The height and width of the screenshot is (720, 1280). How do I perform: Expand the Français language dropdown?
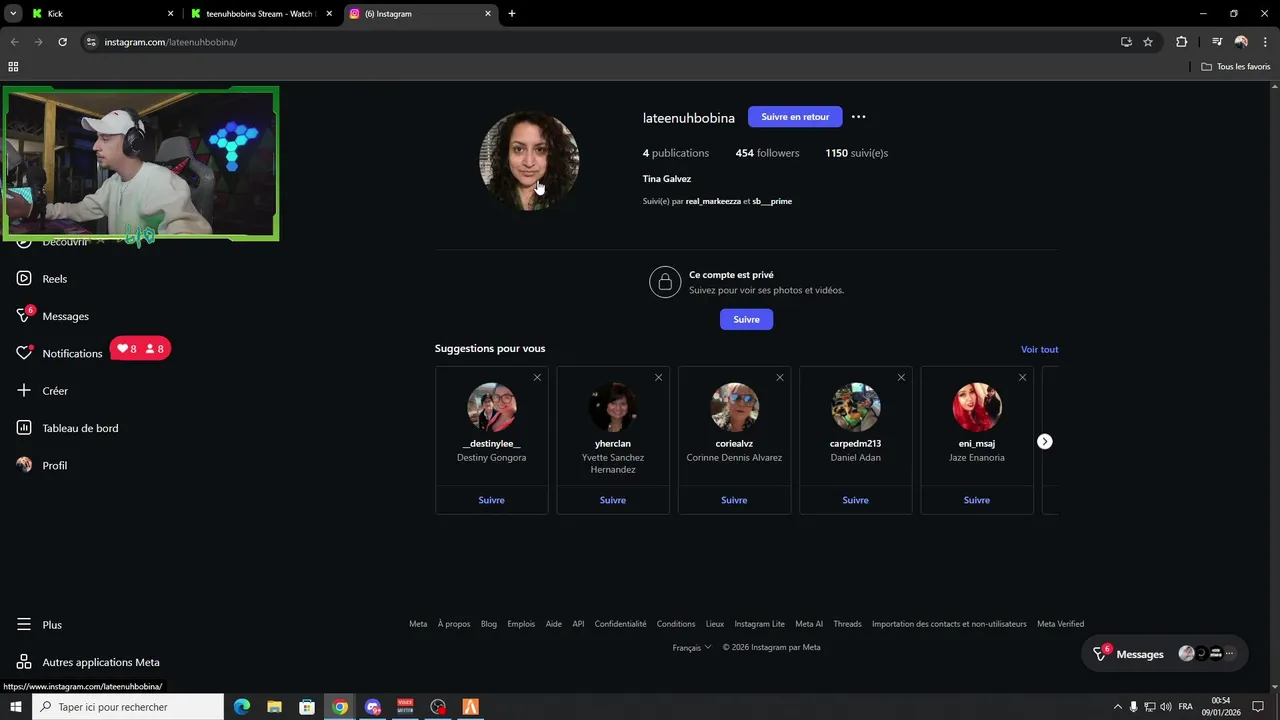692,647
